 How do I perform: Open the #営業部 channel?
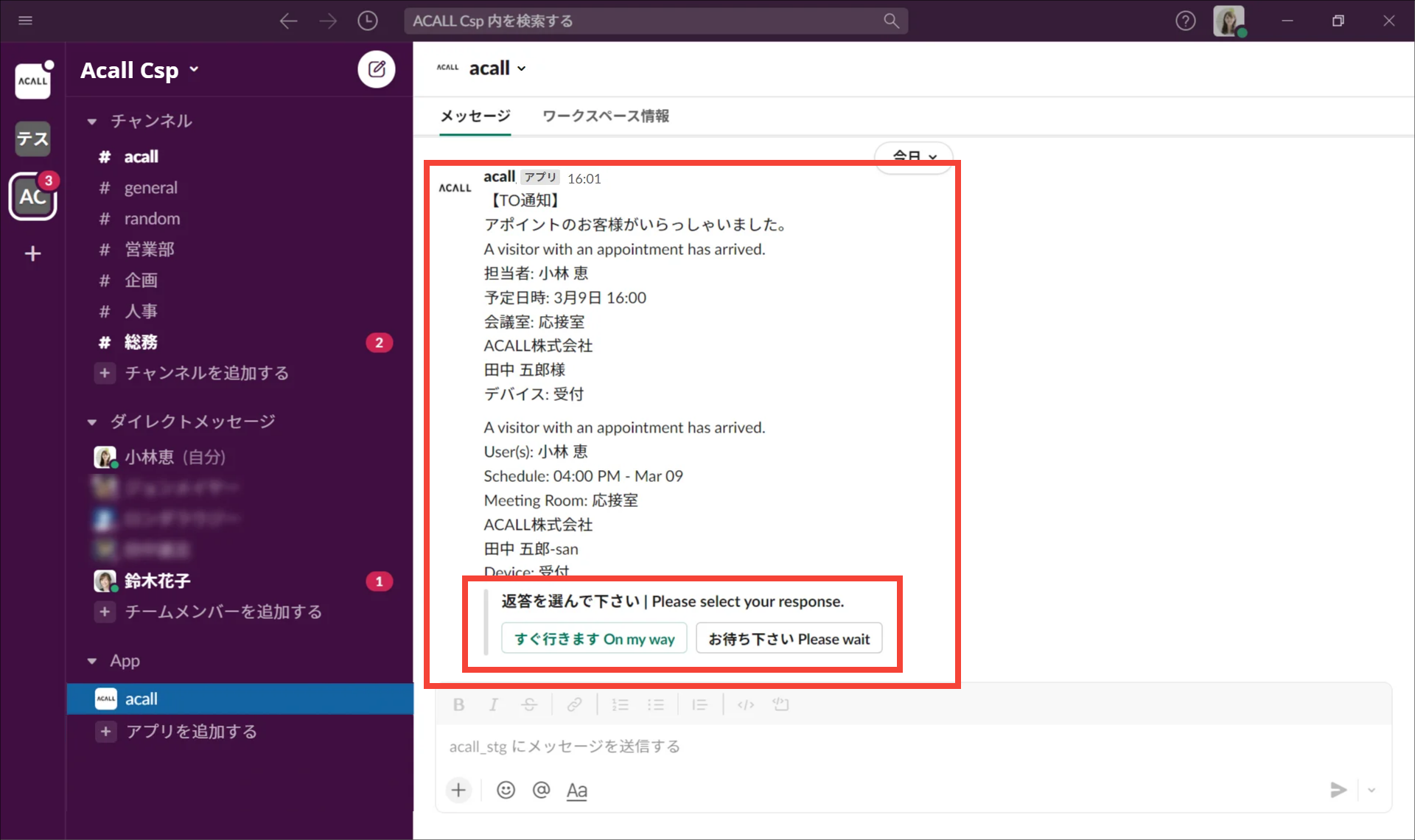(240, 249)
